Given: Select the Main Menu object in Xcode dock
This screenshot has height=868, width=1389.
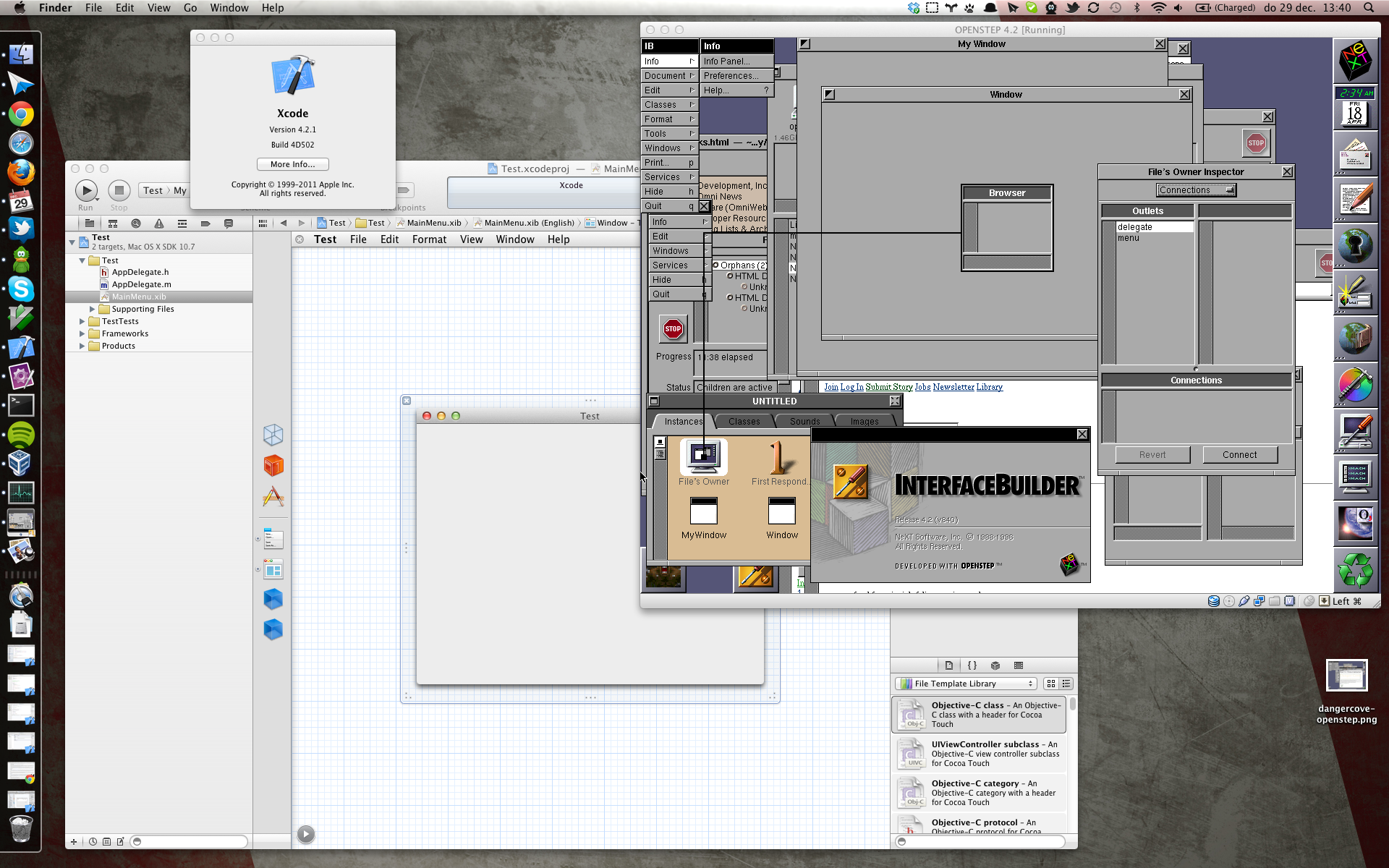Looking at the screenshot, I should 273,539.
